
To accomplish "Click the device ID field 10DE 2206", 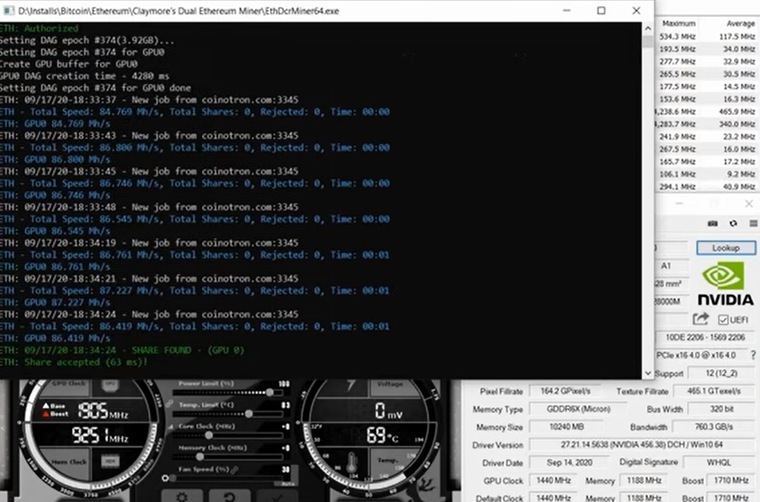I will pos(705,337).
